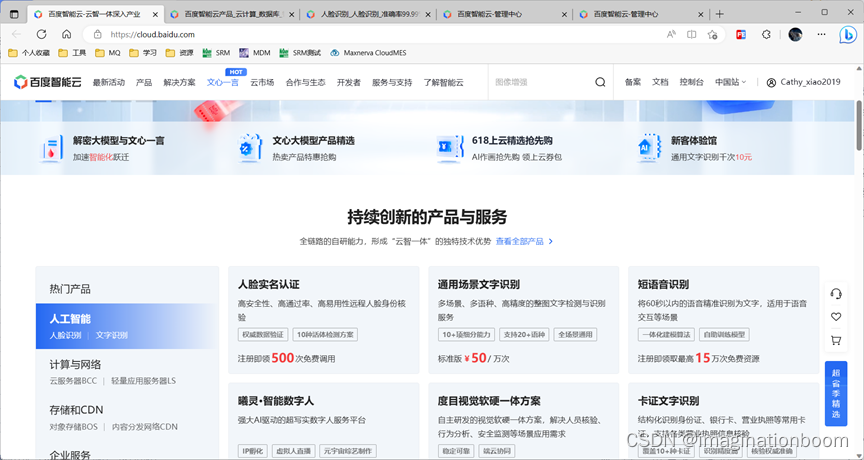Image resolution: width=864 pixels, height=460 pixels.
Task: Select the 人工智能 product category
Action: pyautogui.click(x=127, y=326)
